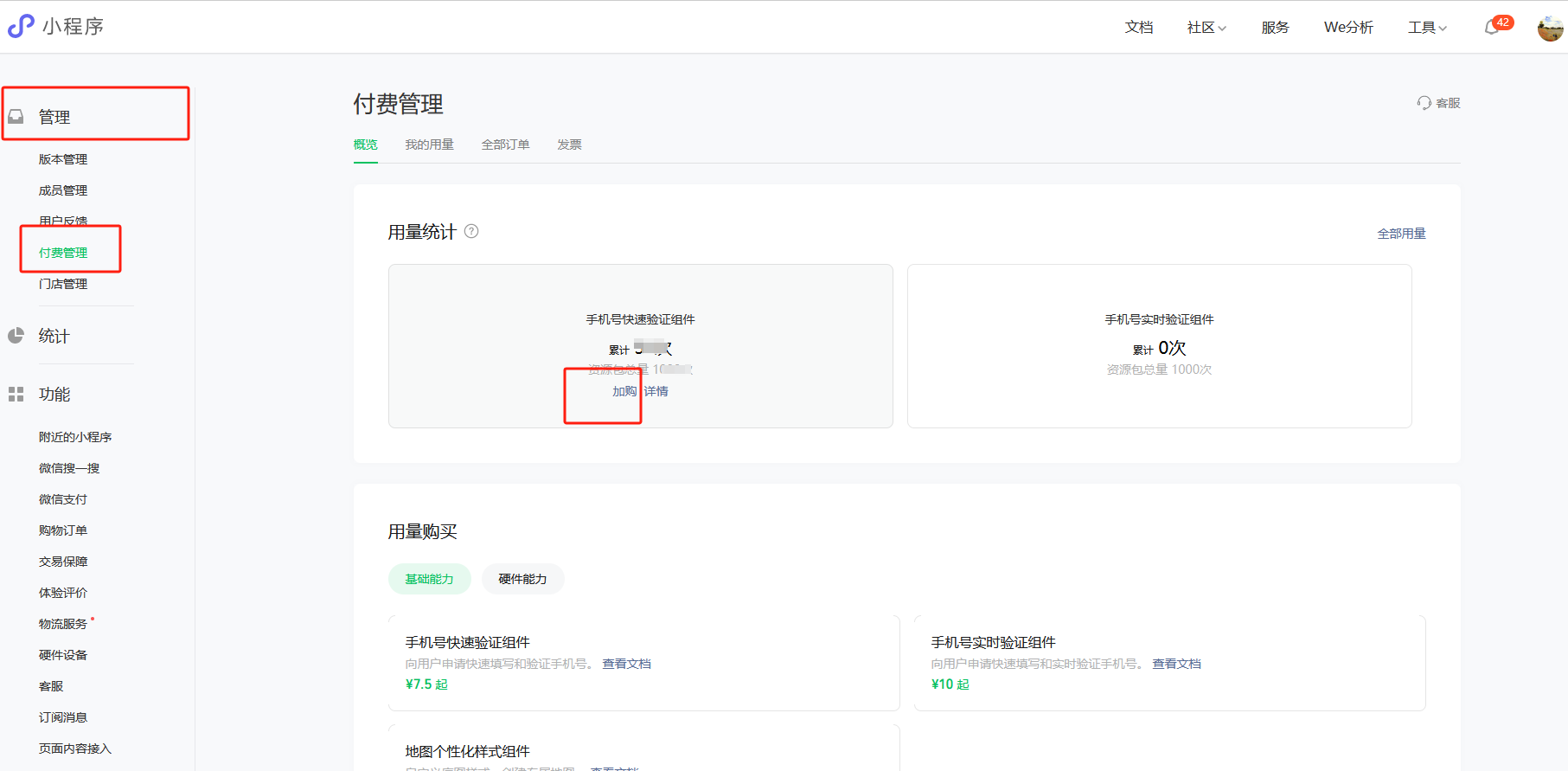Open the 手机号实时验证组件 purchase card

coord(1170,663)
